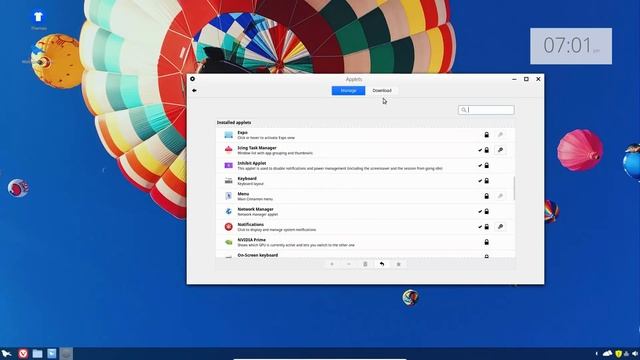Click the blue app launcher on taskbar
Screen dimensions: 640x360
52,353
